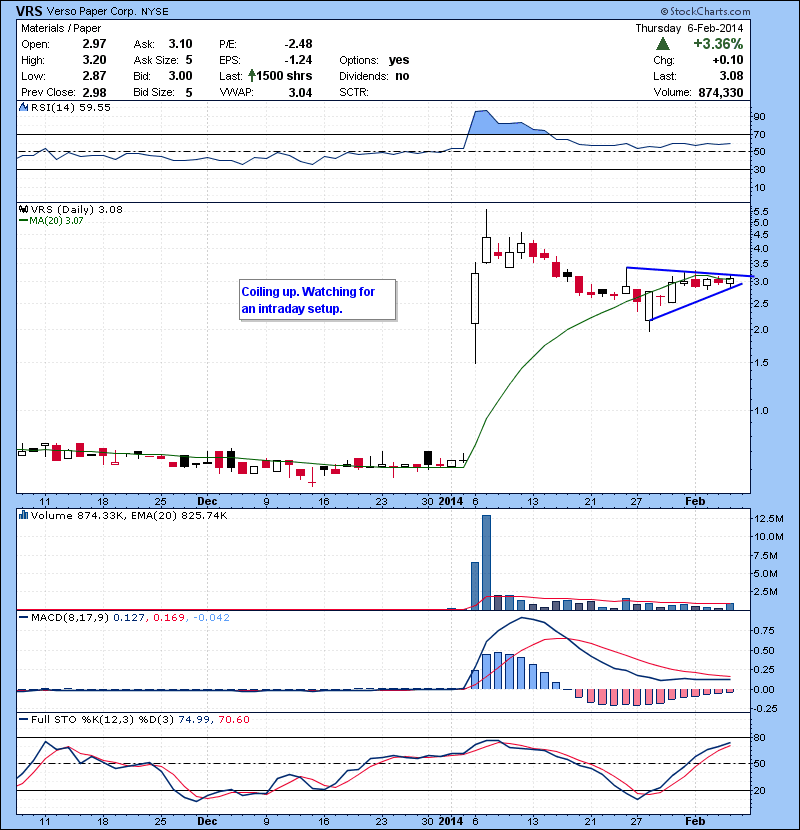
Task: Click the tallest volume bar near Jan 6
Action: pyautogui.click(x=486, y=562)
